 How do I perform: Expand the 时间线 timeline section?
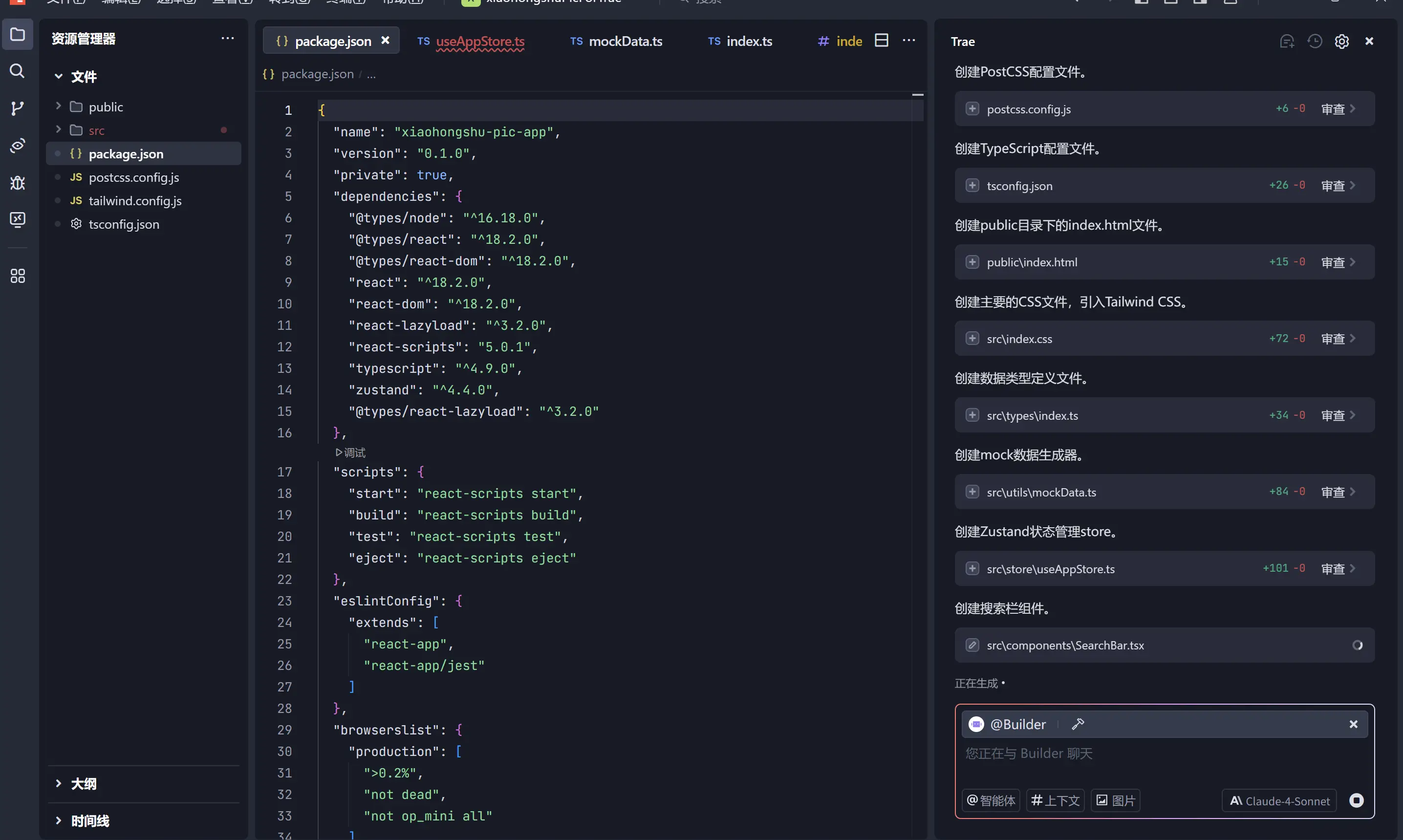58,820
